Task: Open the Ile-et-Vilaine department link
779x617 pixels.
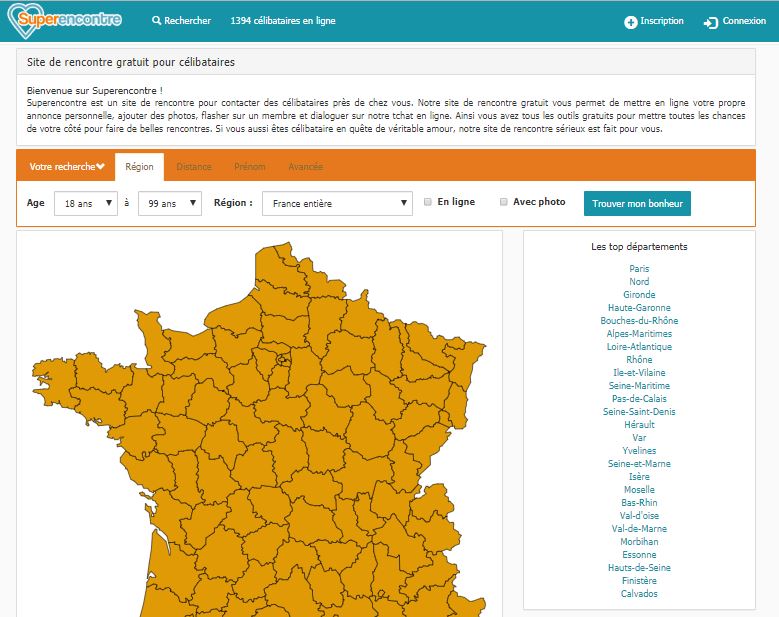Action: pos(639,373)
